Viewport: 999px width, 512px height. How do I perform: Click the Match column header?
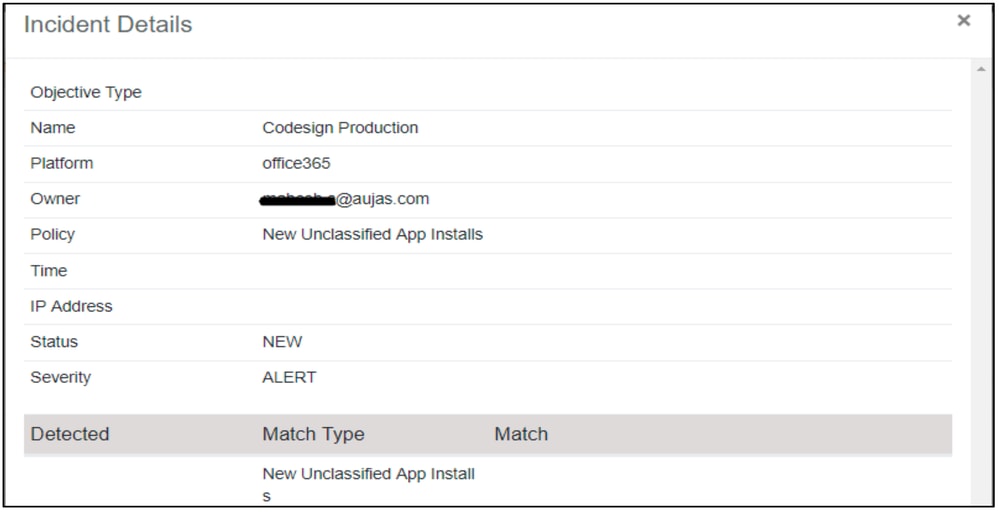pyautogui.click(x=521, y=434)
